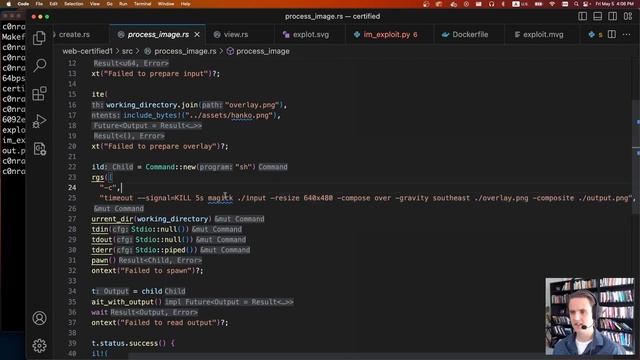Click line number 25 in the gutter
640x360 pixels.
[x=72, y=198]
